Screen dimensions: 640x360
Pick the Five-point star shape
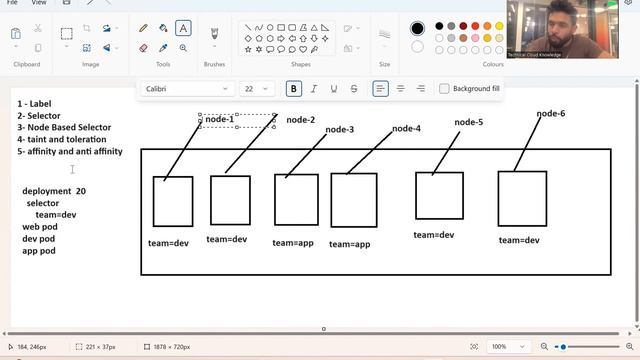248,49
